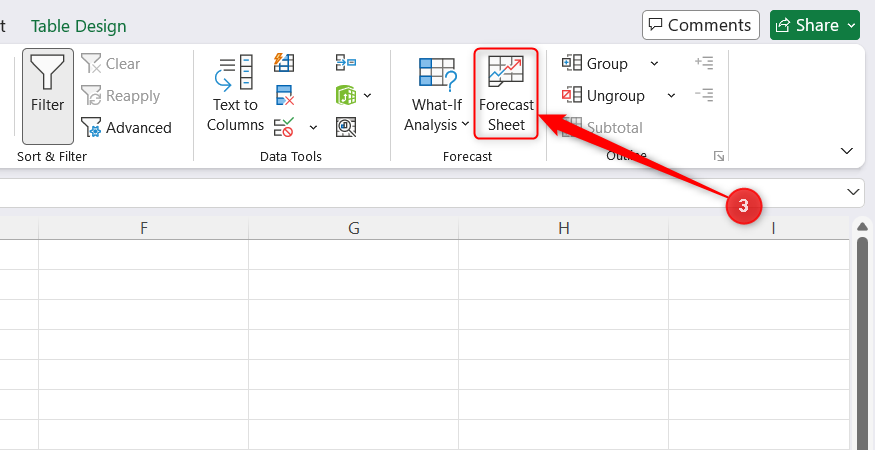This screenshot has height=450, width=875.
Task: Expand the formula bar
Action: [853, 192]
